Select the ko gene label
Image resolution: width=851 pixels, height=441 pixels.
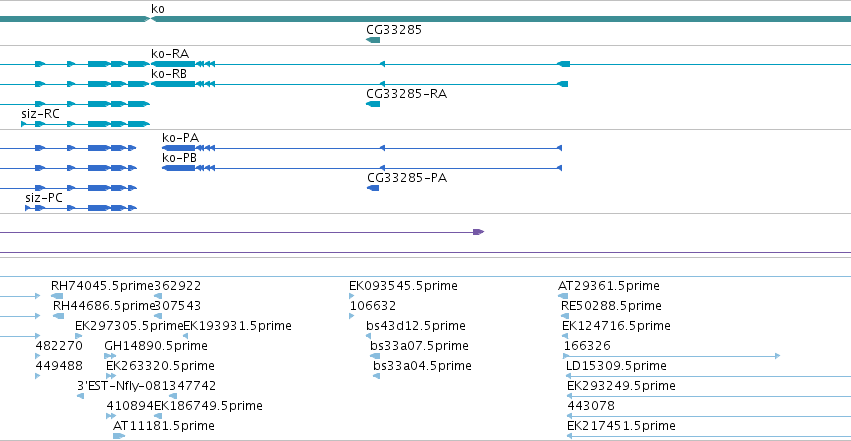[158, 9]
